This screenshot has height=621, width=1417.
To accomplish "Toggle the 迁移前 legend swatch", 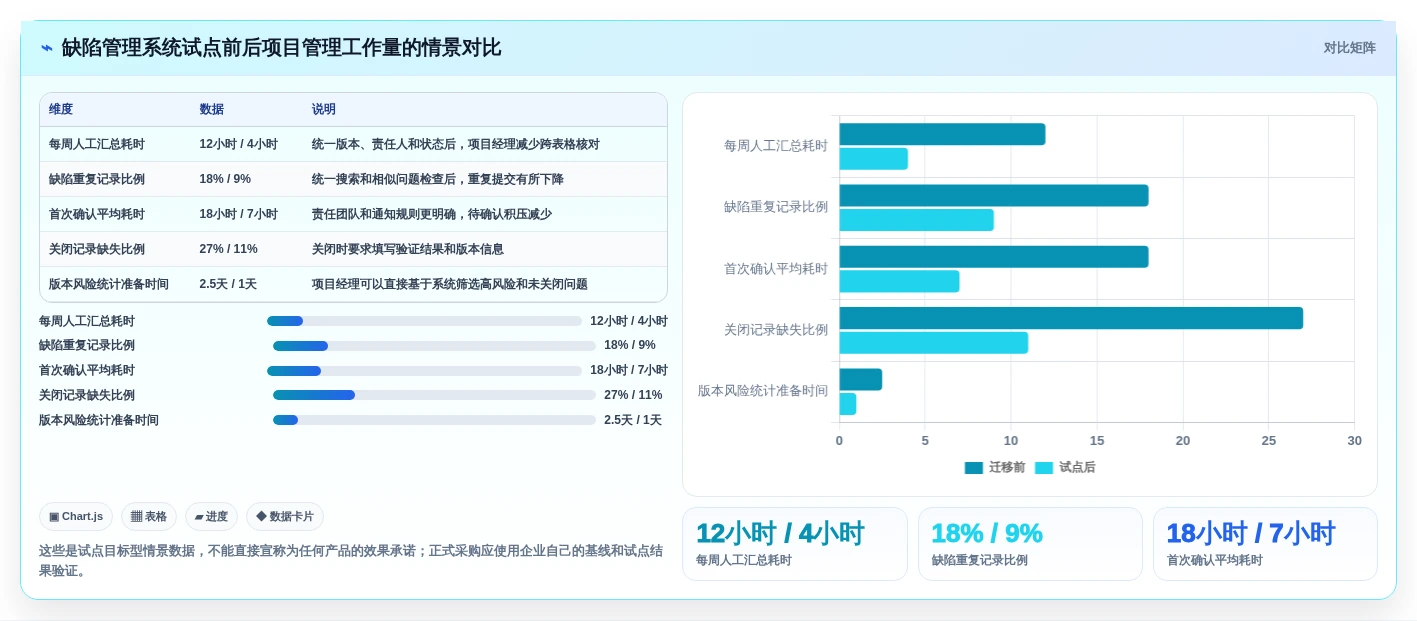I will coord(974,467).
